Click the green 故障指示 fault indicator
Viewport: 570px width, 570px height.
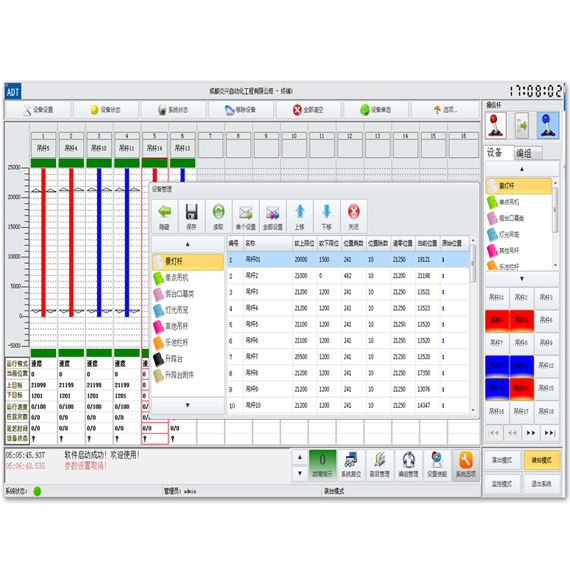point(322,465)
